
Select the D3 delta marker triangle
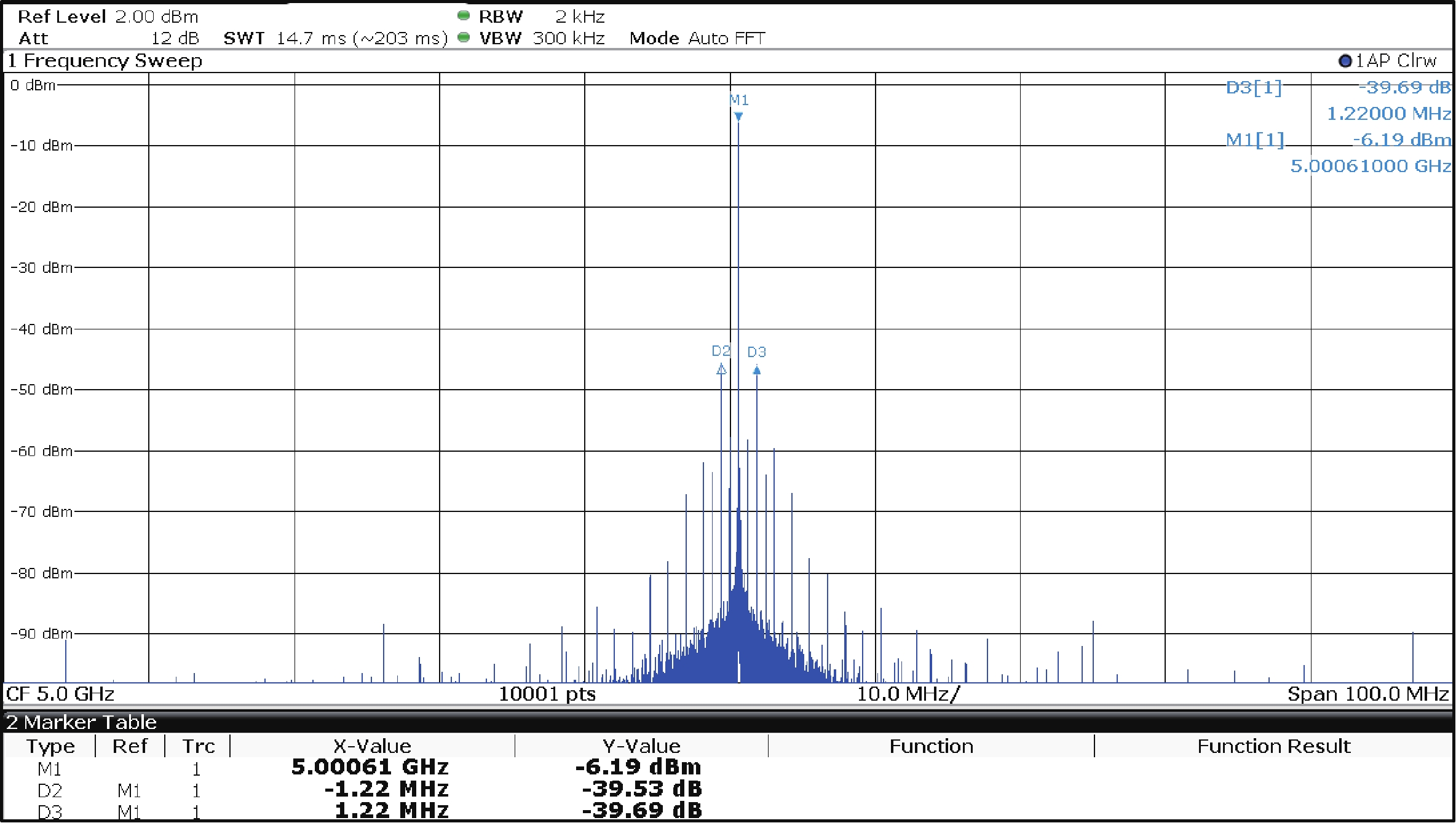pos(757,370)
